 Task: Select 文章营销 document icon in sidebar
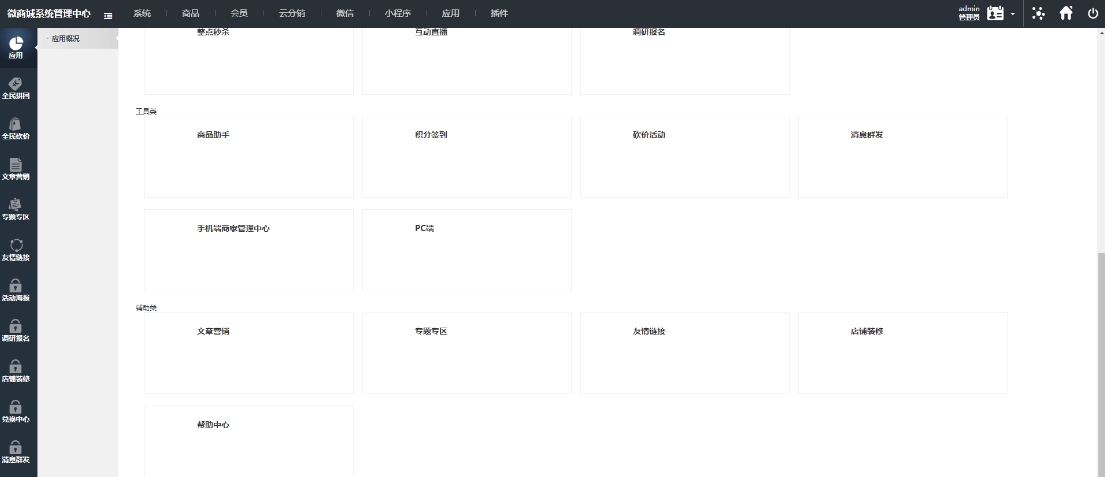(x=16, y=169)
